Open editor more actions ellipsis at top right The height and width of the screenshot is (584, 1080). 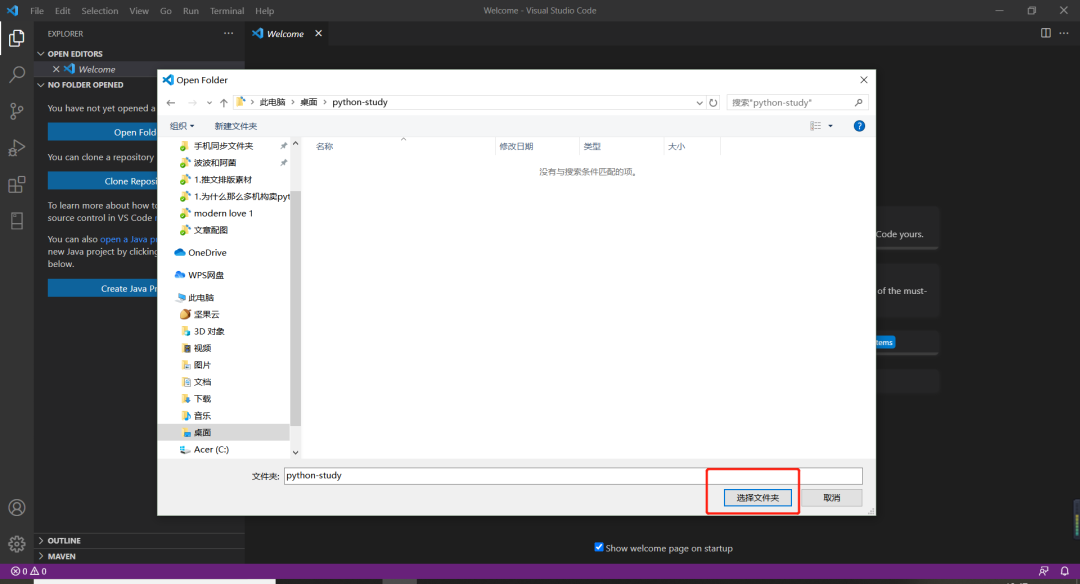click(1064, 33)
